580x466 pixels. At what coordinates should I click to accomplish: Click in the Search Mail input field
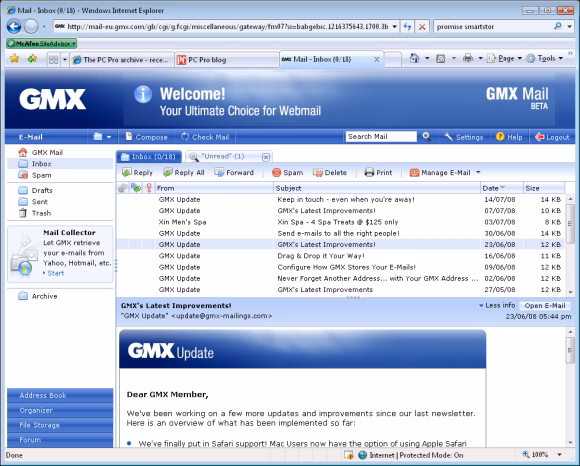pyautogui.click(x=381, y=136)
